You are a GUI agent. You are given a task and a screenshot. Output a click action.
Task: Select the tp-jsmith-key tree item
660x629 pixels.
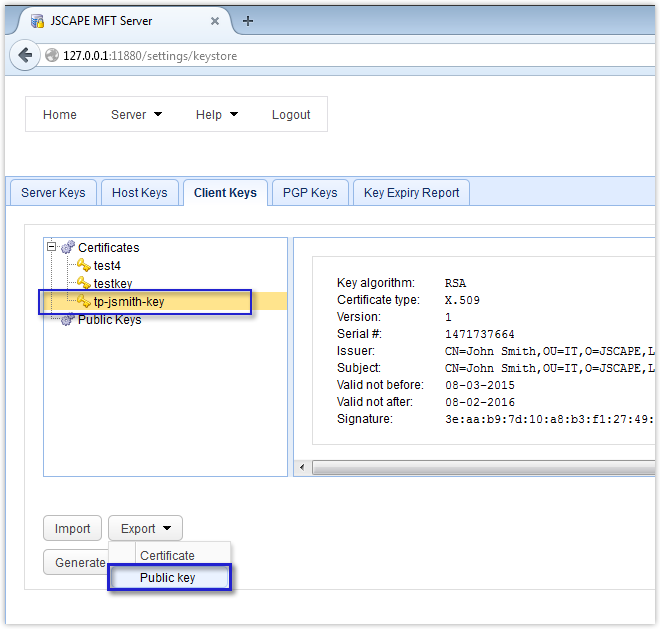pos(129,302)
